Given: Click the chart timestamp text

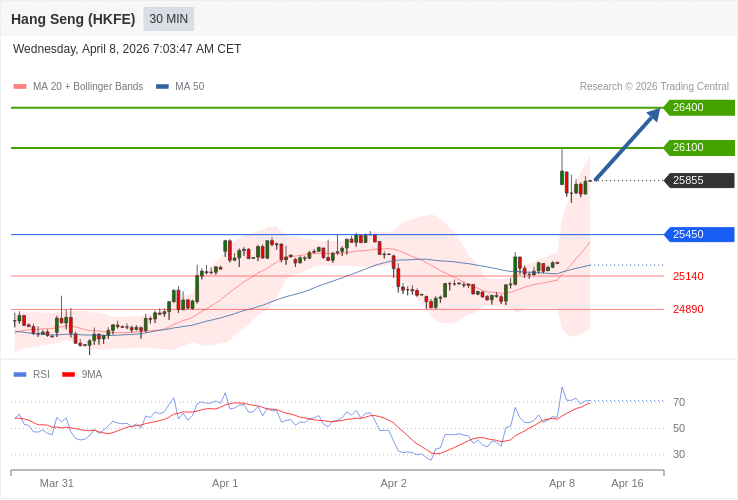Looking at the screenshot, I should point(127,49).
